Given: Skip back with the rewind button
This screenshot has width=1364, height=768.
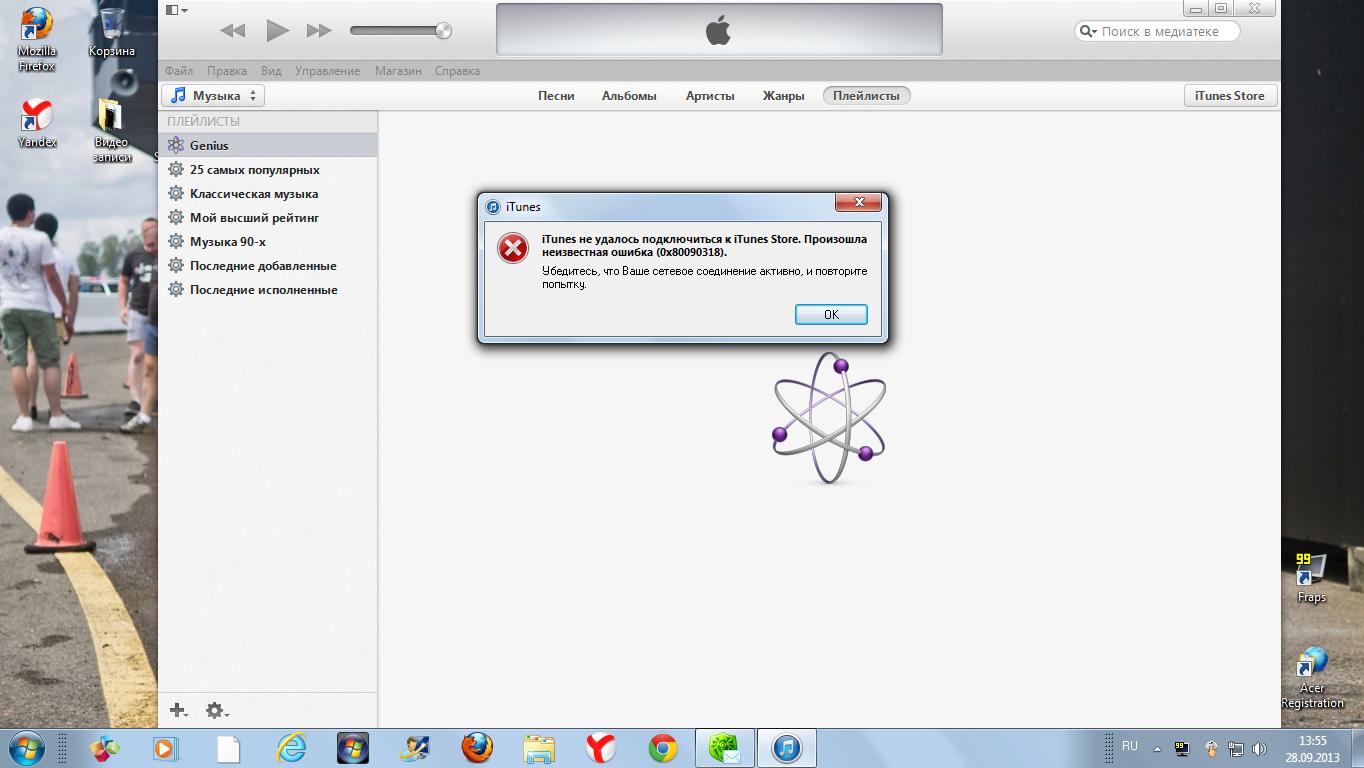Looking at the screenshot, I should [x=233, y=31].
